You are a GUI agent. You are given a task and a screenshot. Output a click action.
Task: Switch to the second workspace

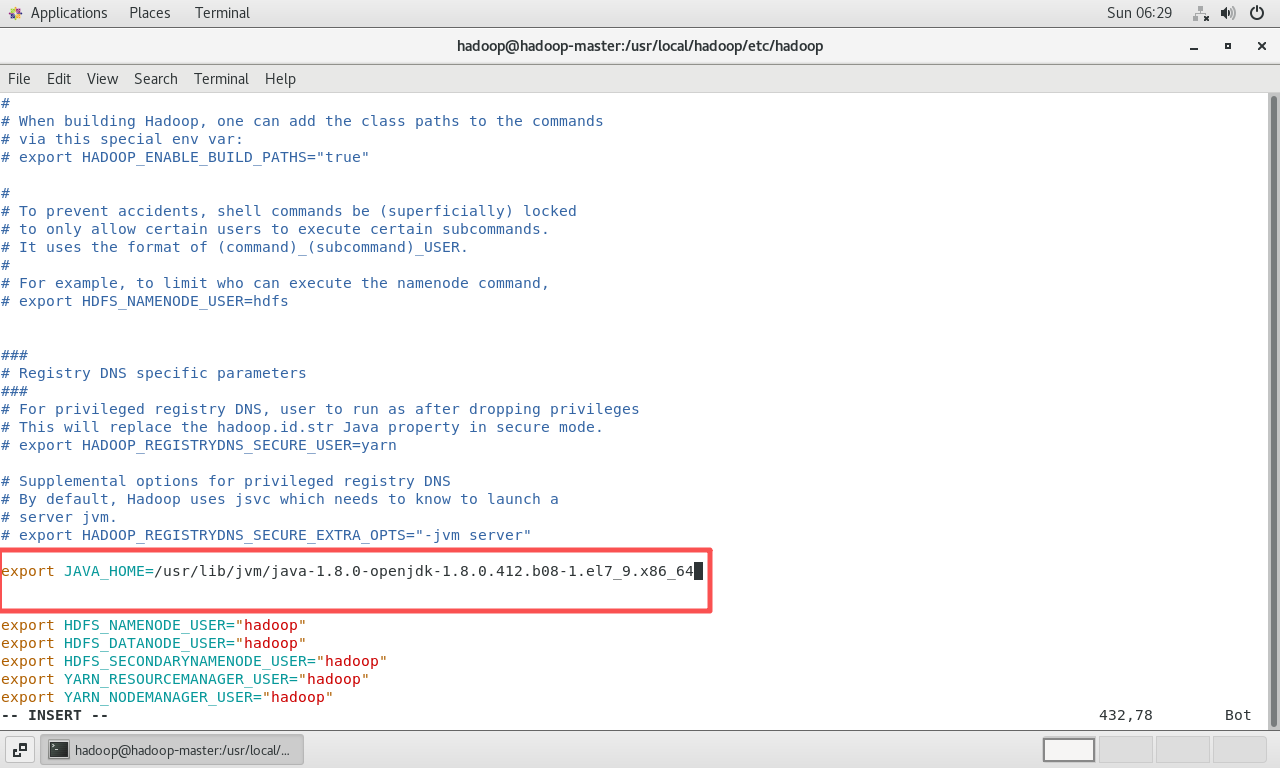click(x=1126, y=749)
